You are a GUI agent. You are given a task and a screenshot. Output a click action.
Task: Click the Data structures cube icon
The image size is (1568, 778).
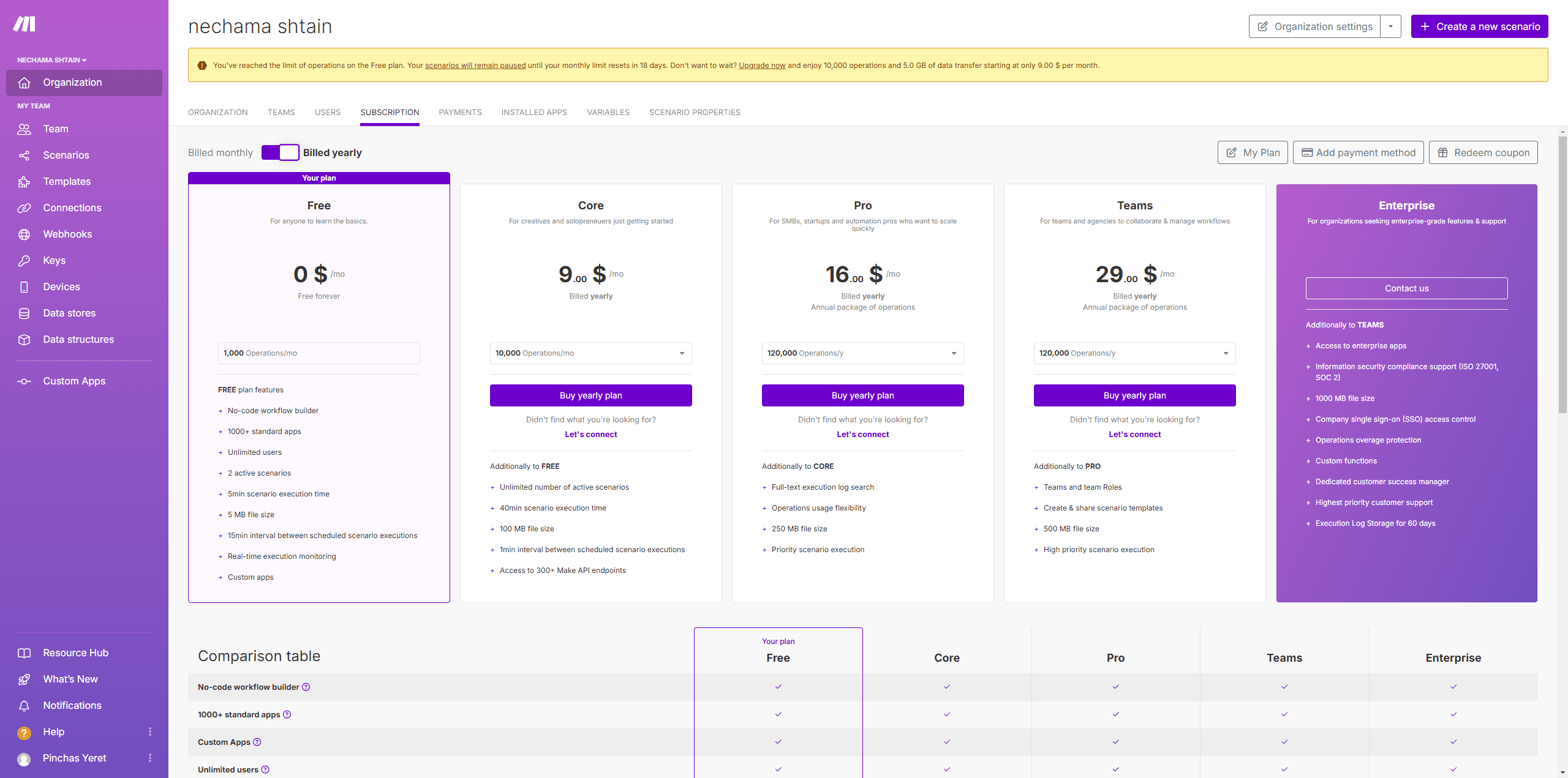[24, 340]
